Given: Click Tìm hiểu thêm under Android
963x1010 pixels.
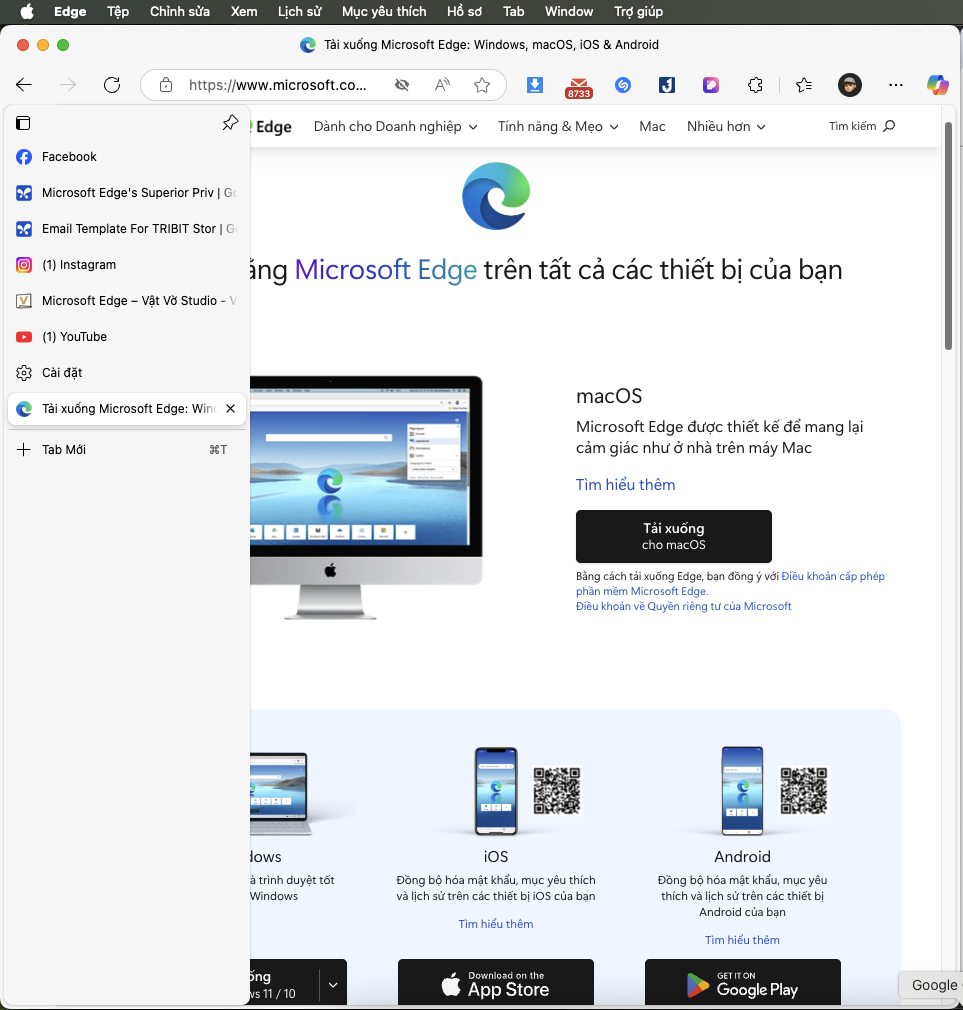Looking at the screenshot, I should 742,940.
